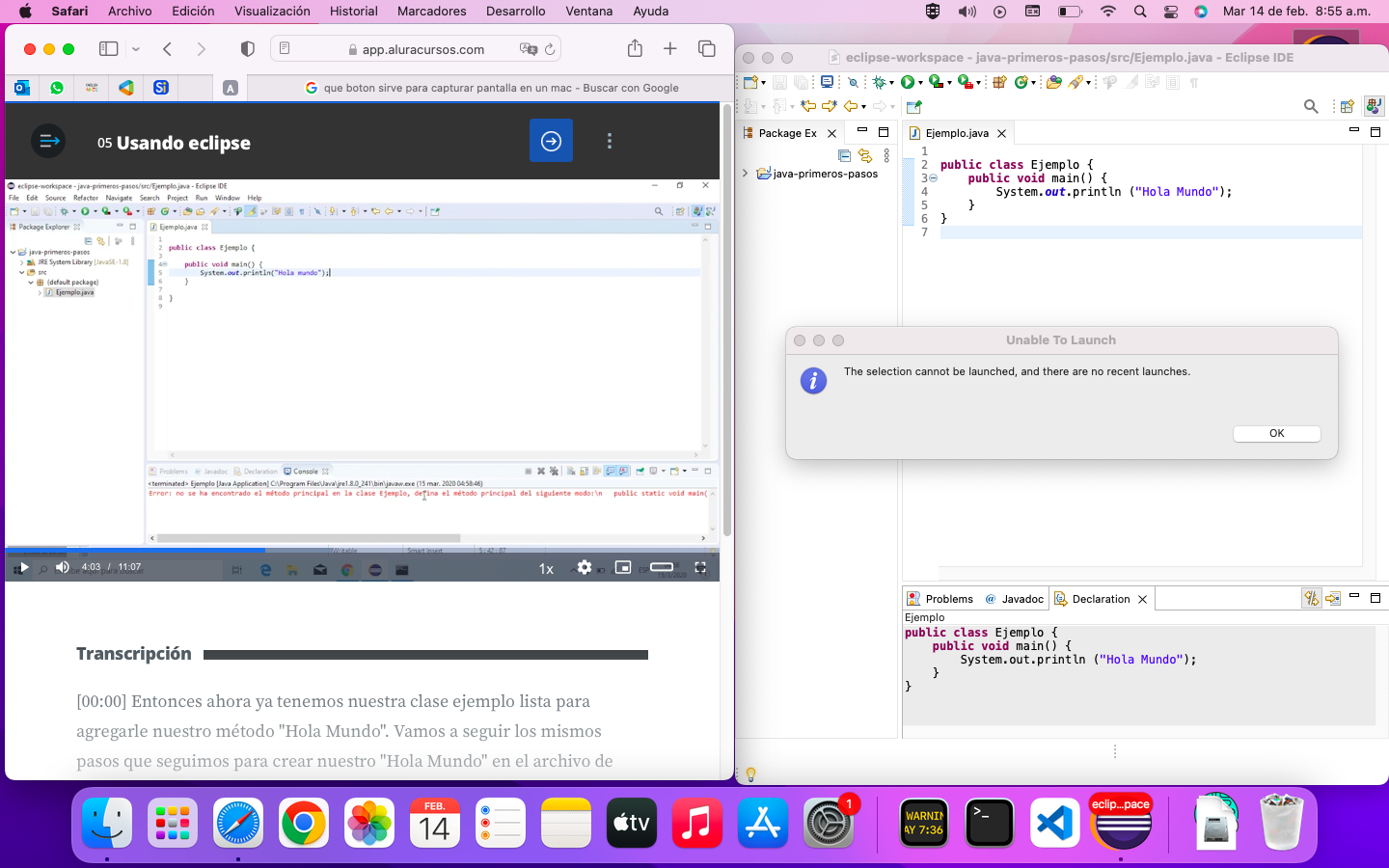Toggle macOS Control Center icon
1389x868 pixels.
[x=1171, y=12]
